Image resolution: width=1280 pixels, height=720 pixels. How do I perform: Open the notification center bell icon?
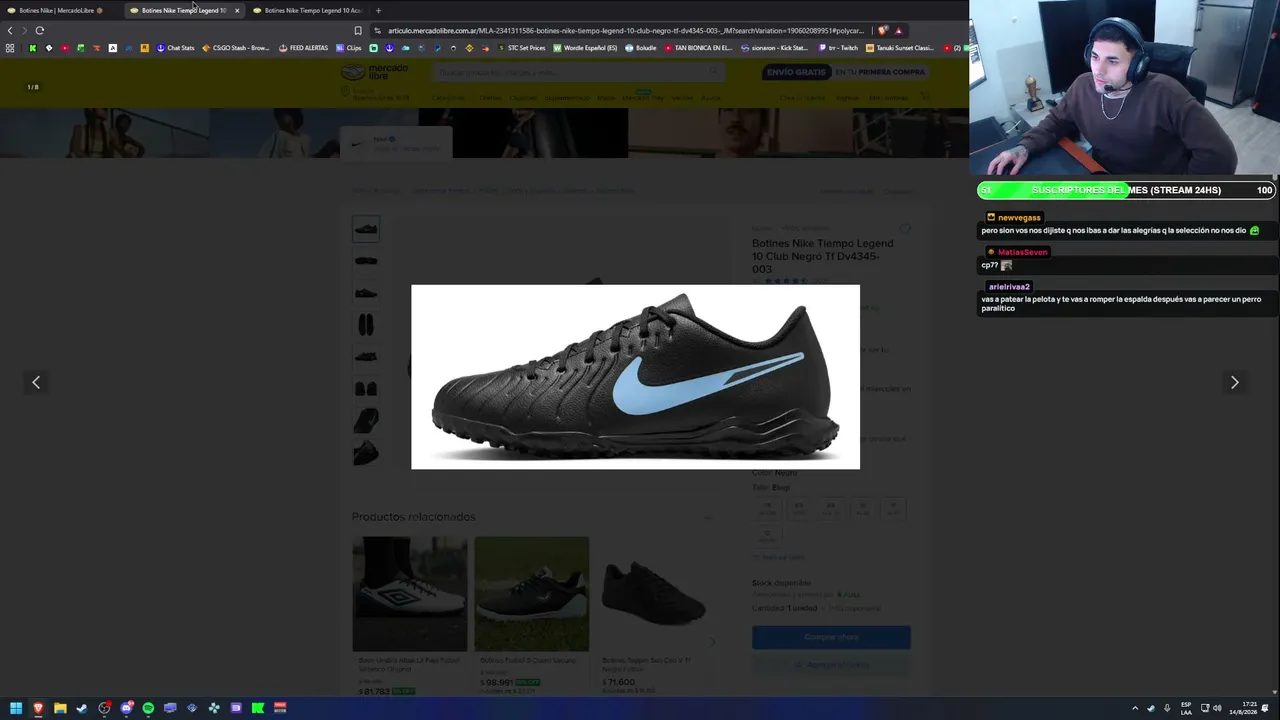[x=1266, y=708]
